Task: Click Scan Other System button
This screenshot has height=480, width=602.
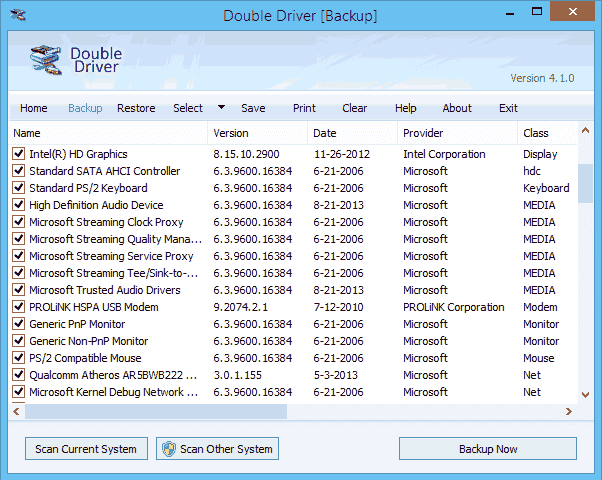Action: 217,449
